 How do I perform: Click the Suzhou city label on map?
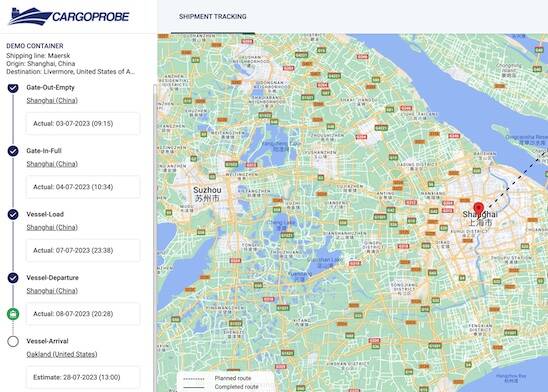coord(207,194)
